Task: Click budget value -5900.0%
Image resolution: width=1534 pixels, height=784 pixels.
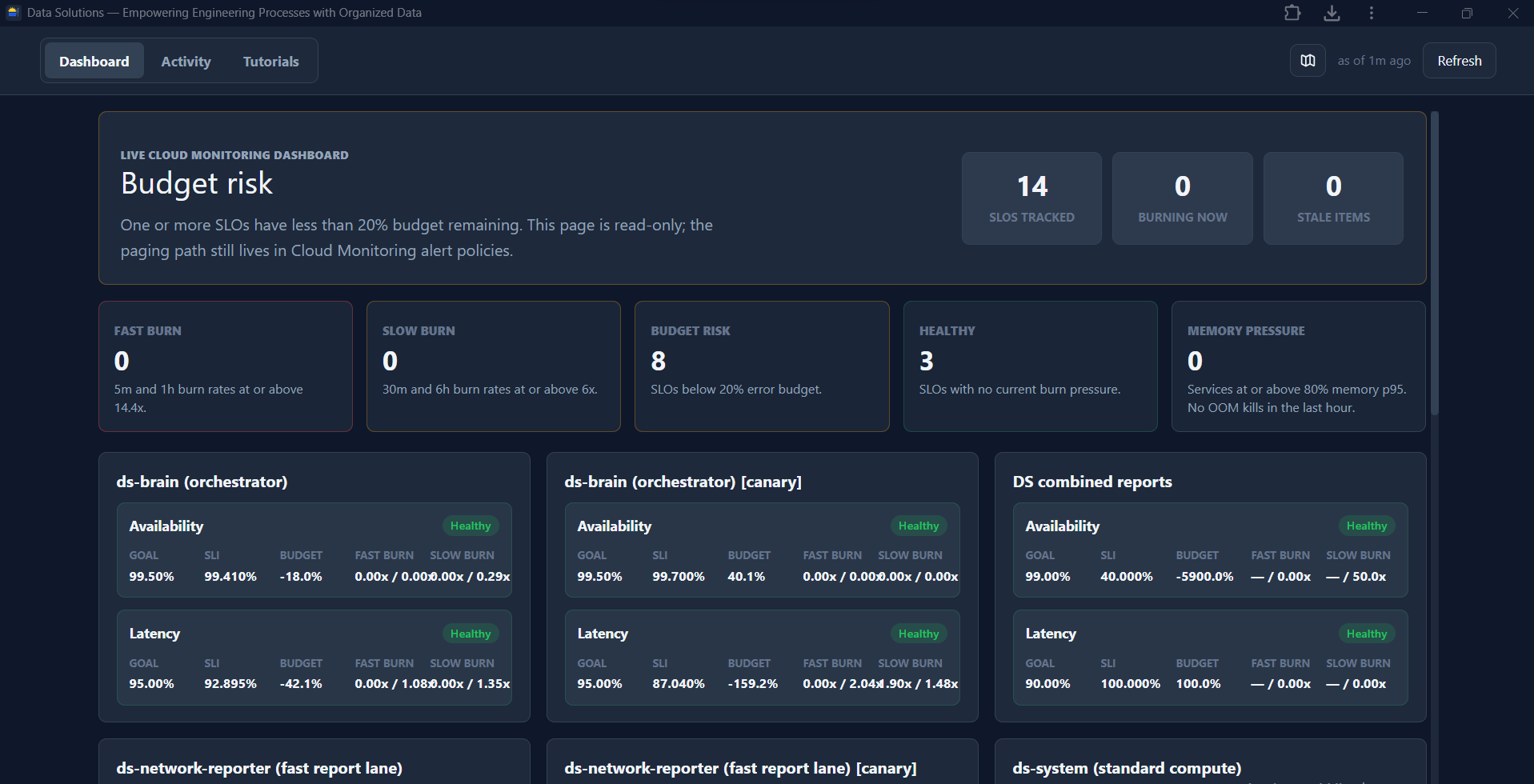Action: (1205, 576)
